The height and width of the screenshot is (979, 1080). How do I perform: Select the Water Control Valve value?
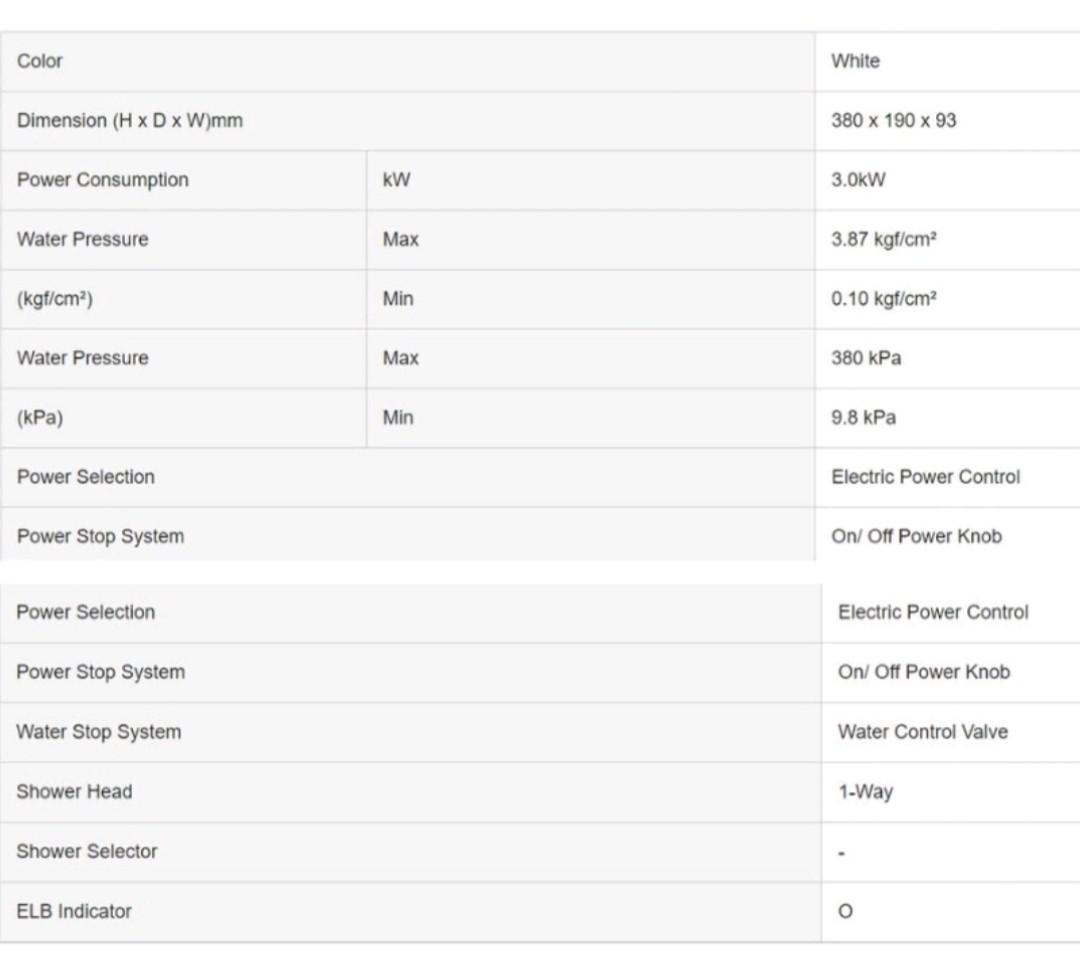pos(922,732)
